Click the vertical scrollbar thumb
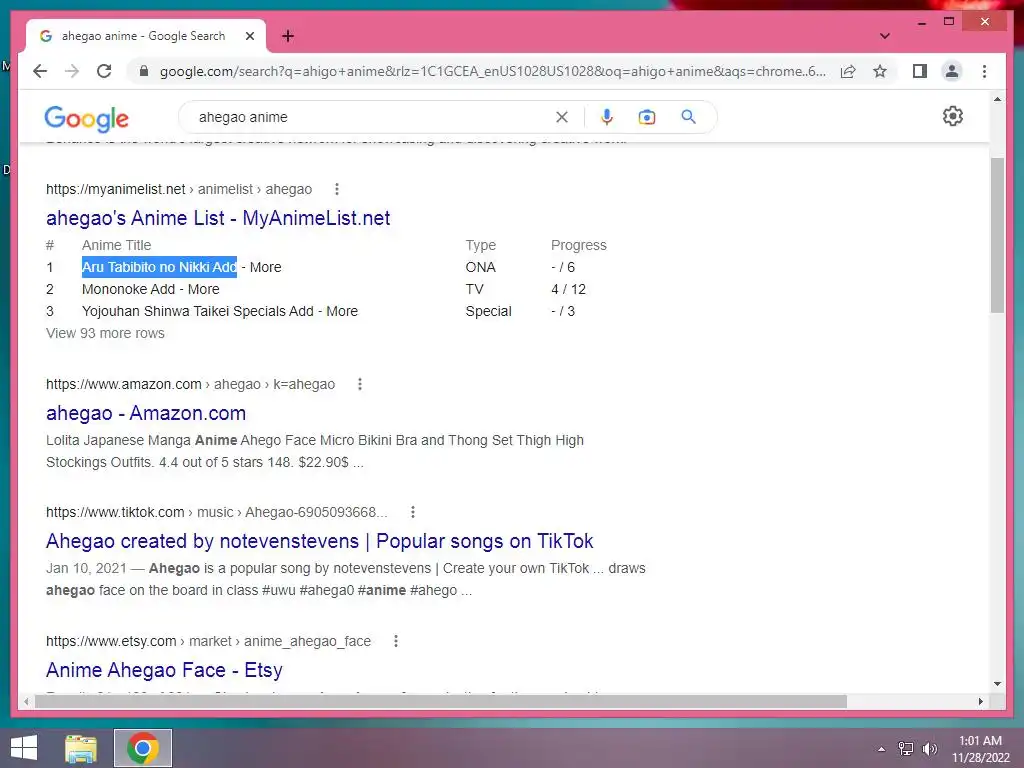Viewport: 1024px width, 768px height. 997,235
